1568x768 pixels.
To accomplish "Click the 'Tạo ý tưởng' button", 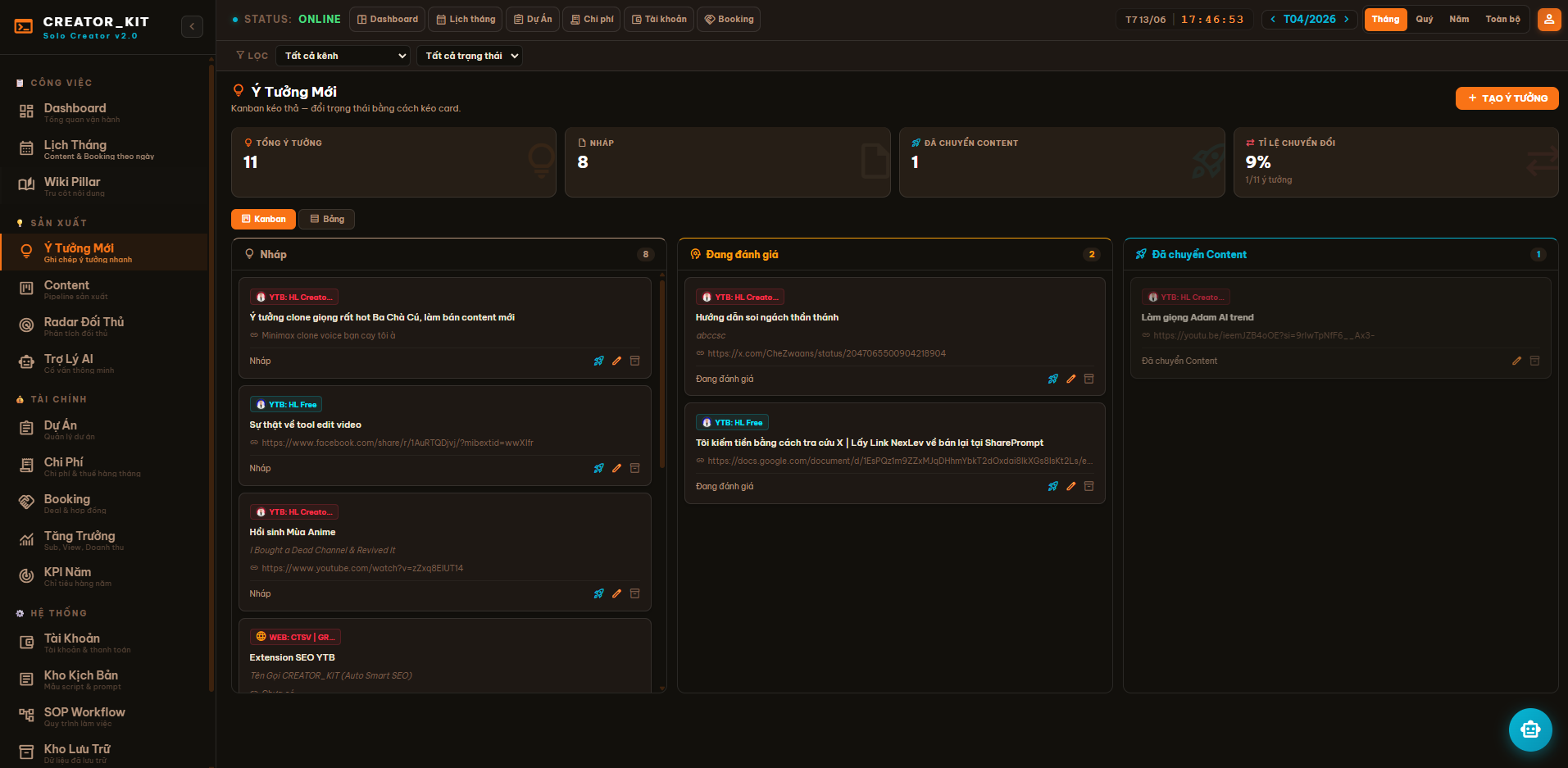I will click(1507, 98).
